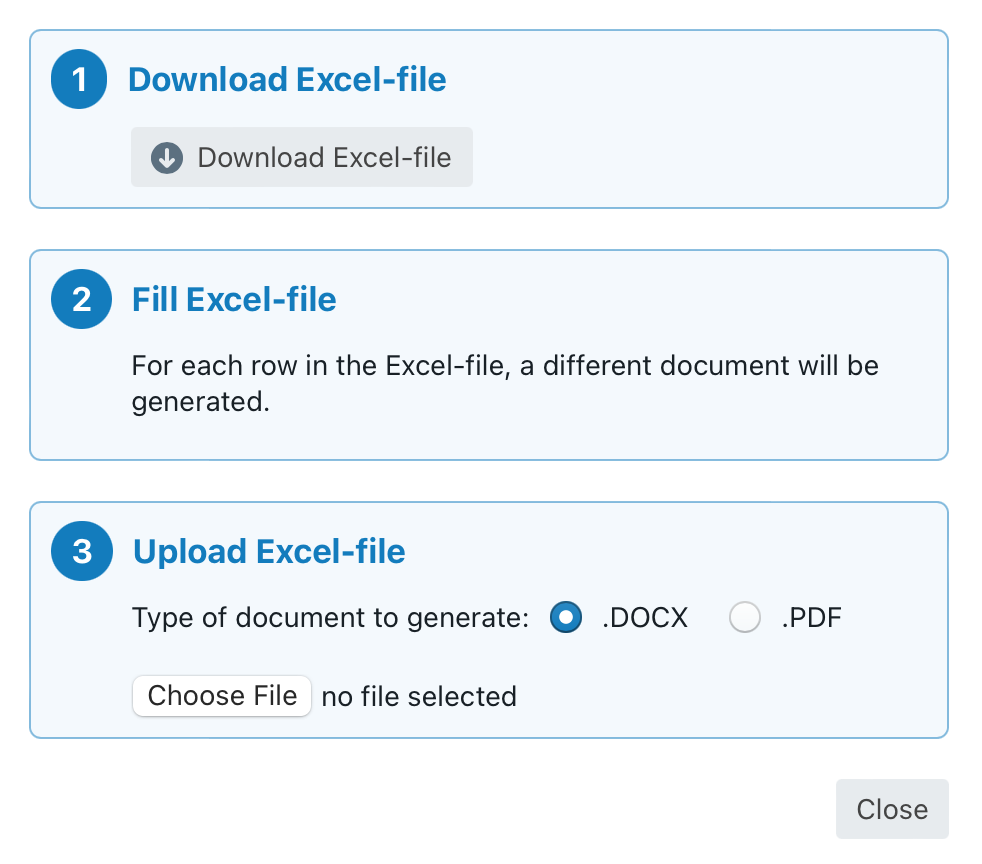Screen dimensions: 982x864
Task: Click the blue Download Excel-file heading
Action: (x=287, y=80)
